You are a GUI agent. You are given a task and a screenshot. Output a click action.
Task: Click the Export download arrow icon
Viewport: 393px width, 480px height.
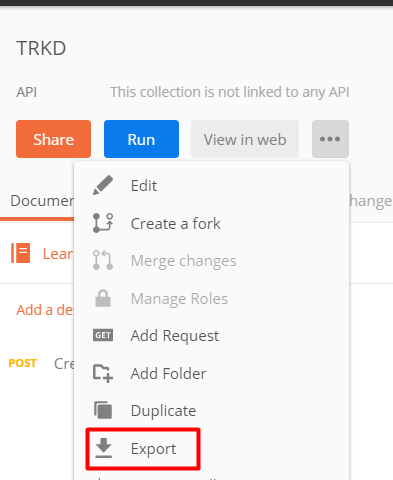104,448
